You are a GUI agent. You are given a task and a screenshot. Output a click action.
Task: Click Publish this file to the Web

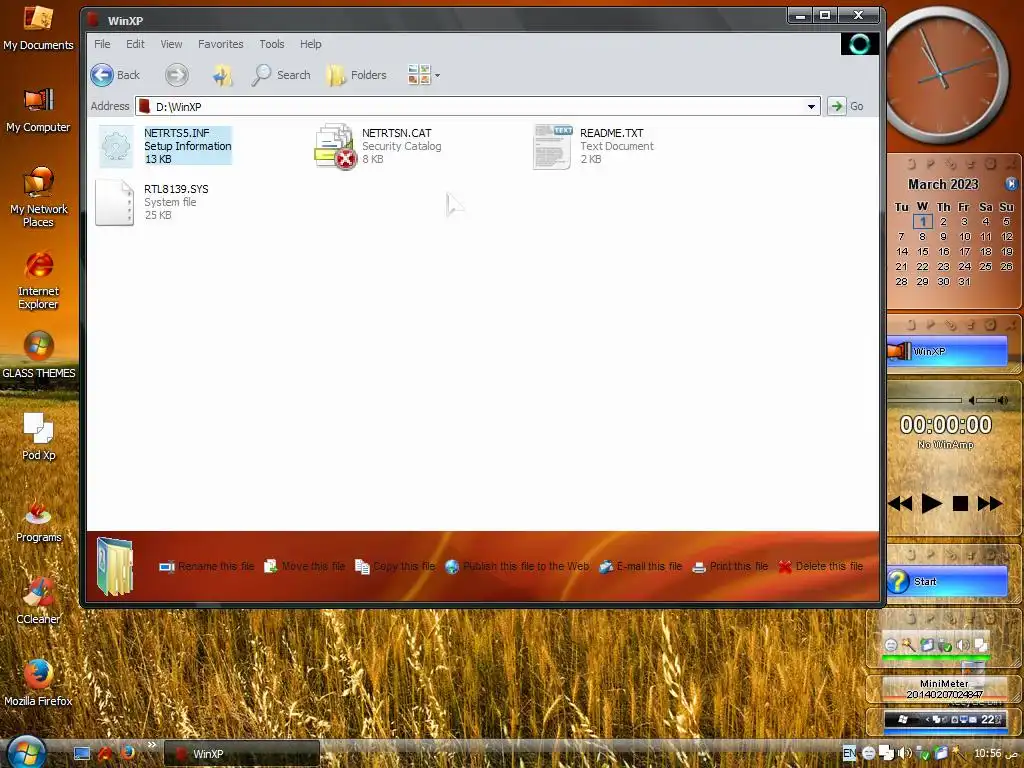(517, 566)
